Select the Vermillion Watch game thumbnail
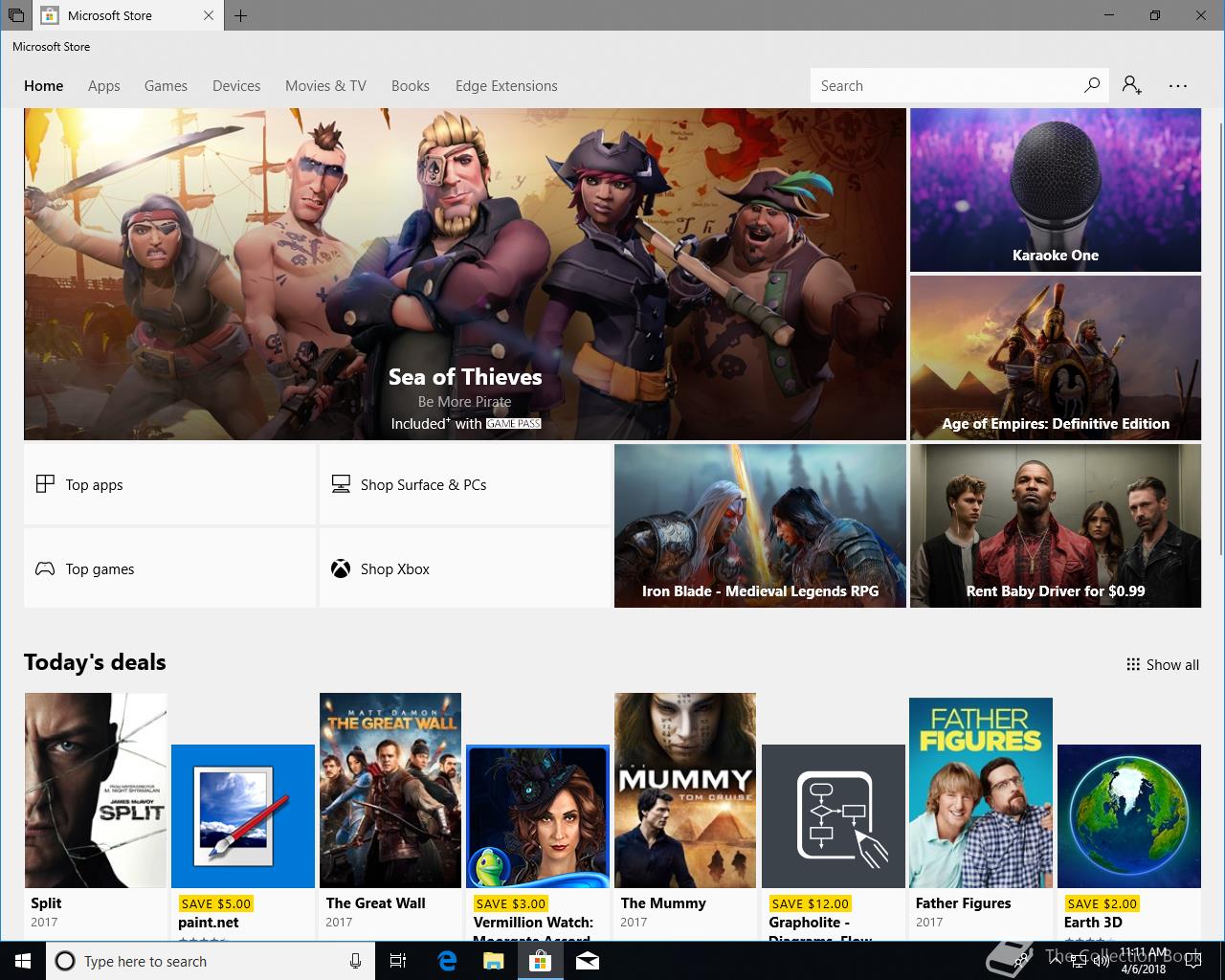Viewport: 1225px width, 980px height. click(x=538, y=816)
